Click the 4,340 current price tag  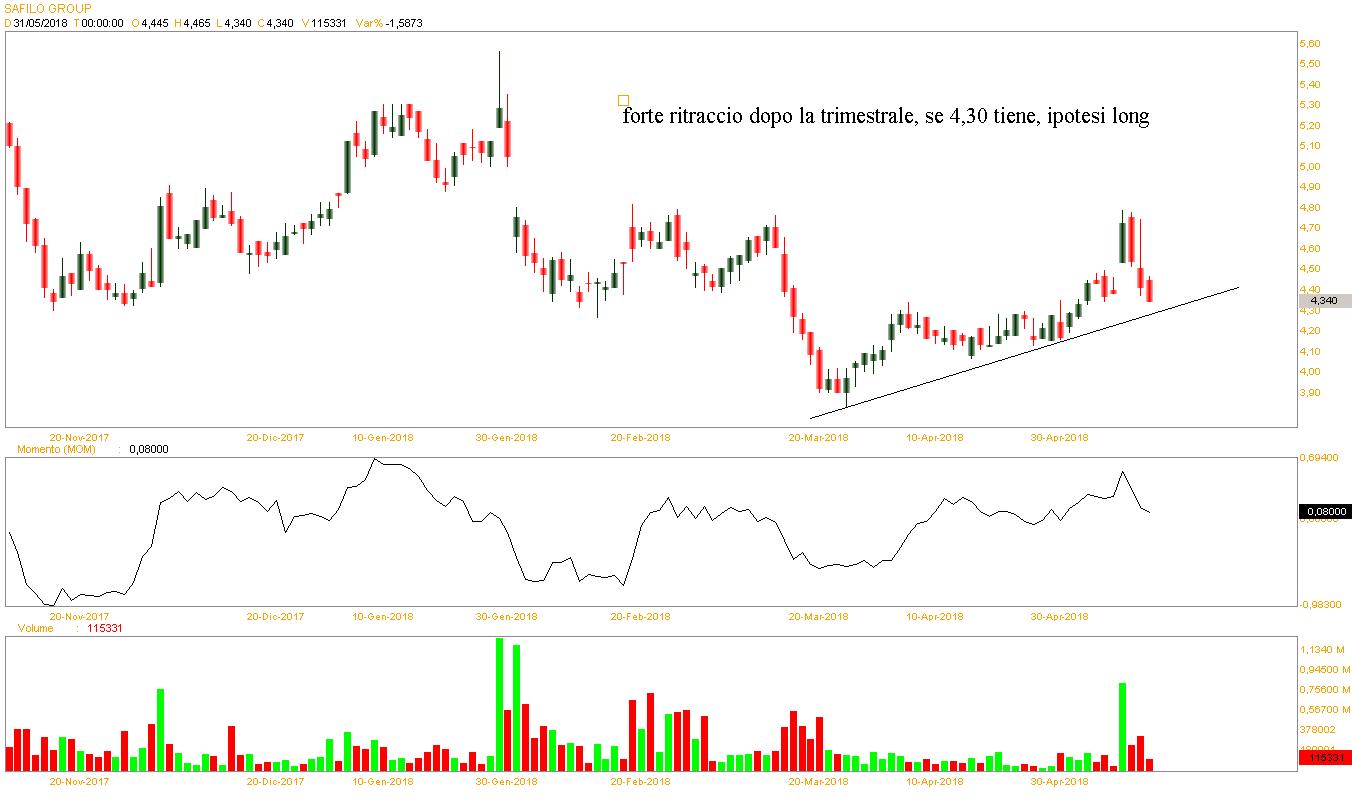pos(1323,300)
